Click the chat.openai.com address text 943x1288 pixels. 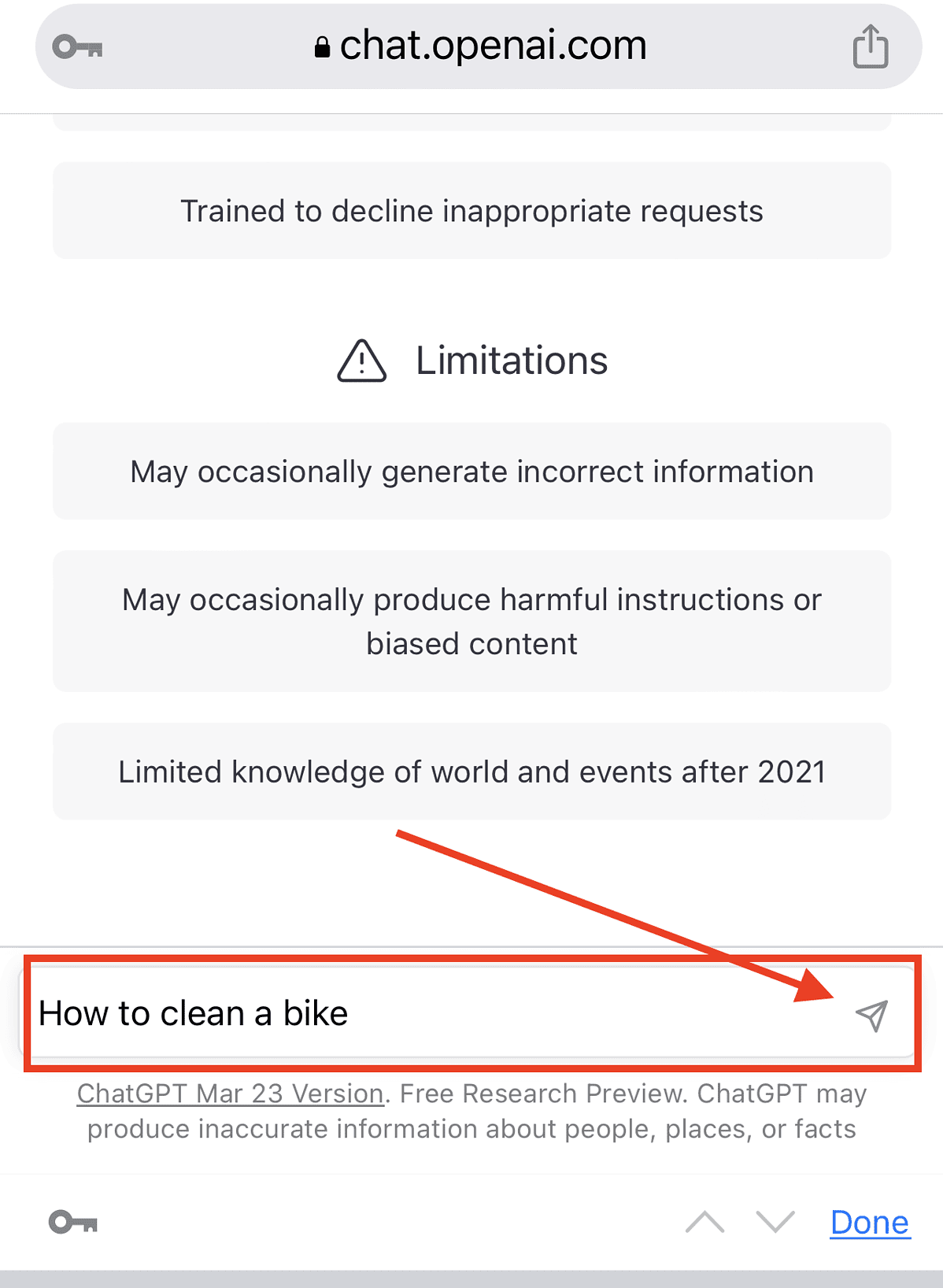[x=493, y=46]
